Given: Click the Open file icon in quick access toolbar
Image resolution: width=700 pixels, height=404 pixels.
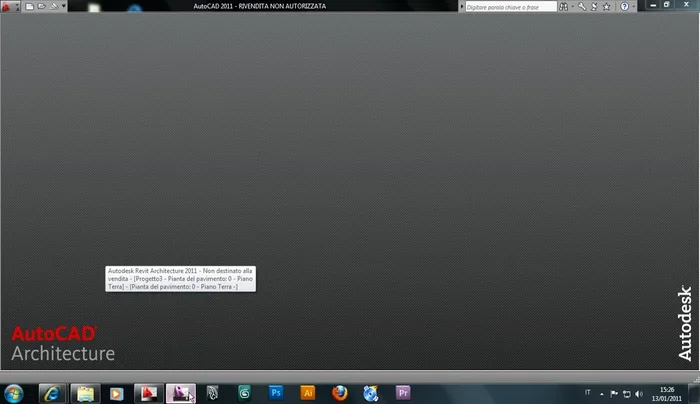Looking at the screenshot, I should tap(41, 6).
